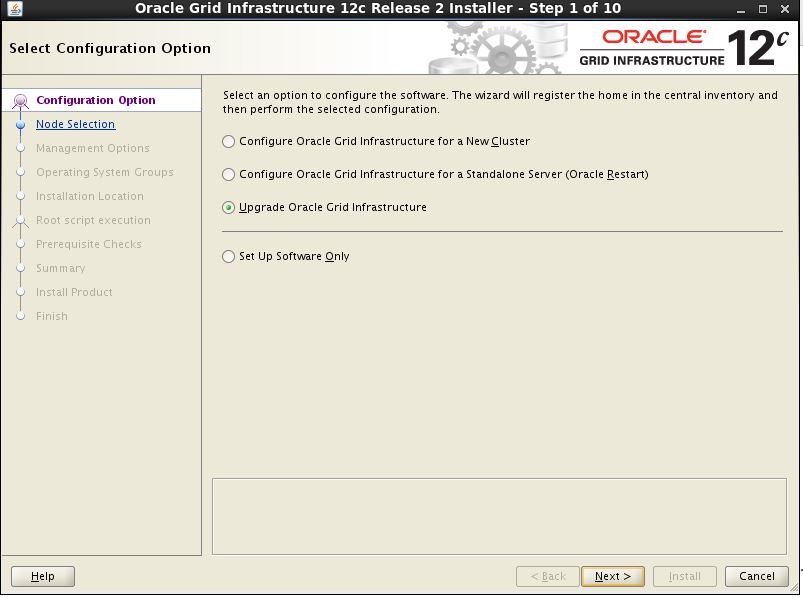Click Installation Location step
Screen dimensions: 803x597
(90, 197)
